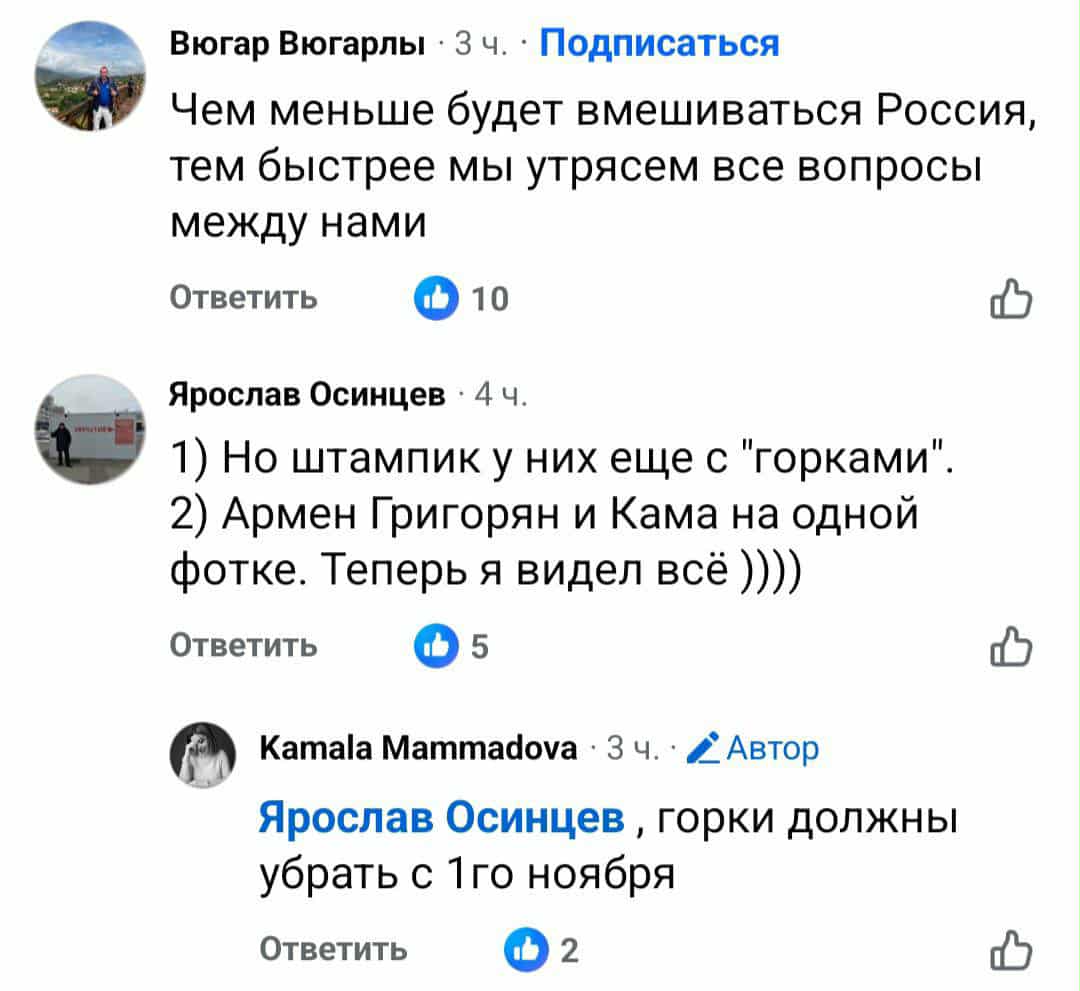The image size is (1080, 991).
Task: Open blue like reactions showing 5
Action: 431,647
